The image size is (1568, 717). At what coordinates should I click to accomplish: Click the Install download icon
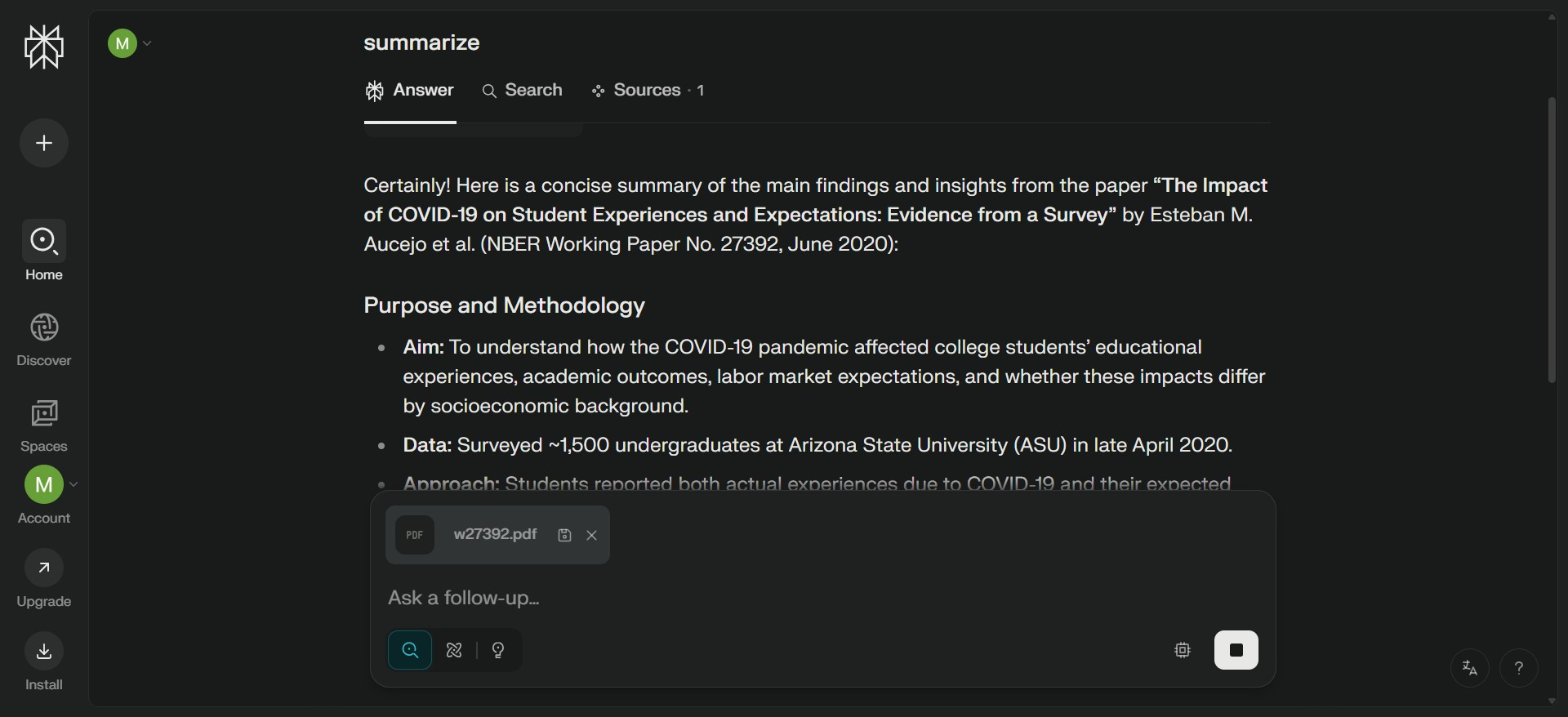(x=44, y=652)
